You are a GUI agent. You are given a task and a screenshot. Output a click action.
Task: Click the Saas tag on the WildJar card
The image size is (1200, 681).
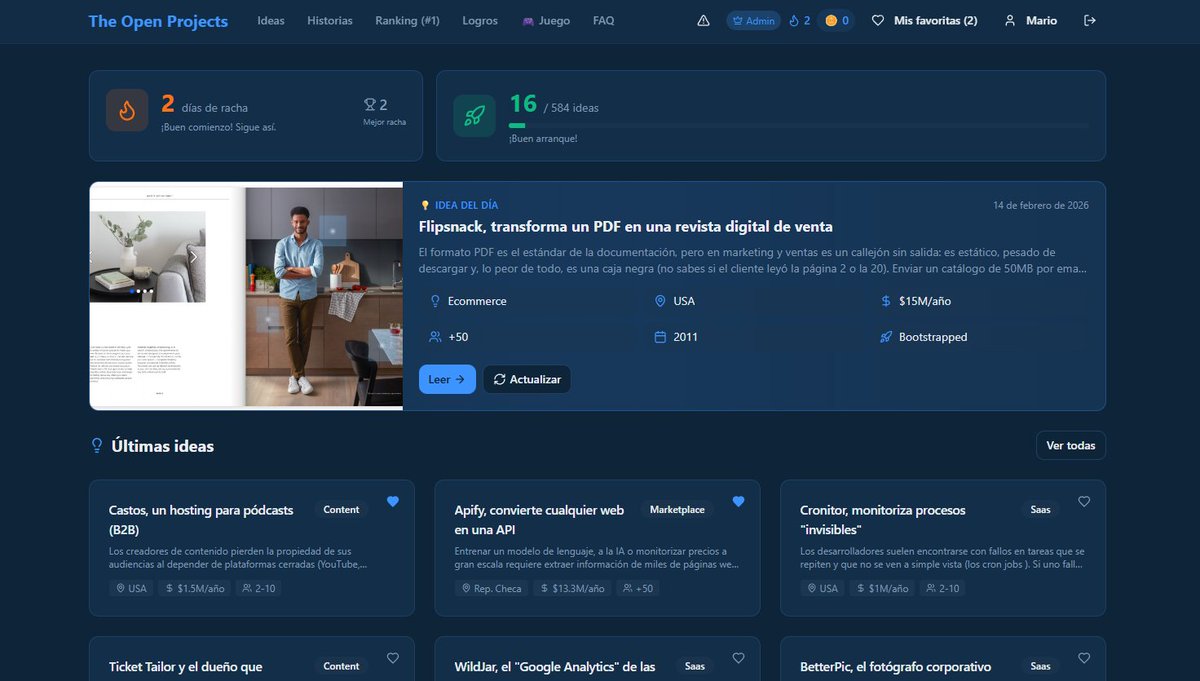pos(695,666)
